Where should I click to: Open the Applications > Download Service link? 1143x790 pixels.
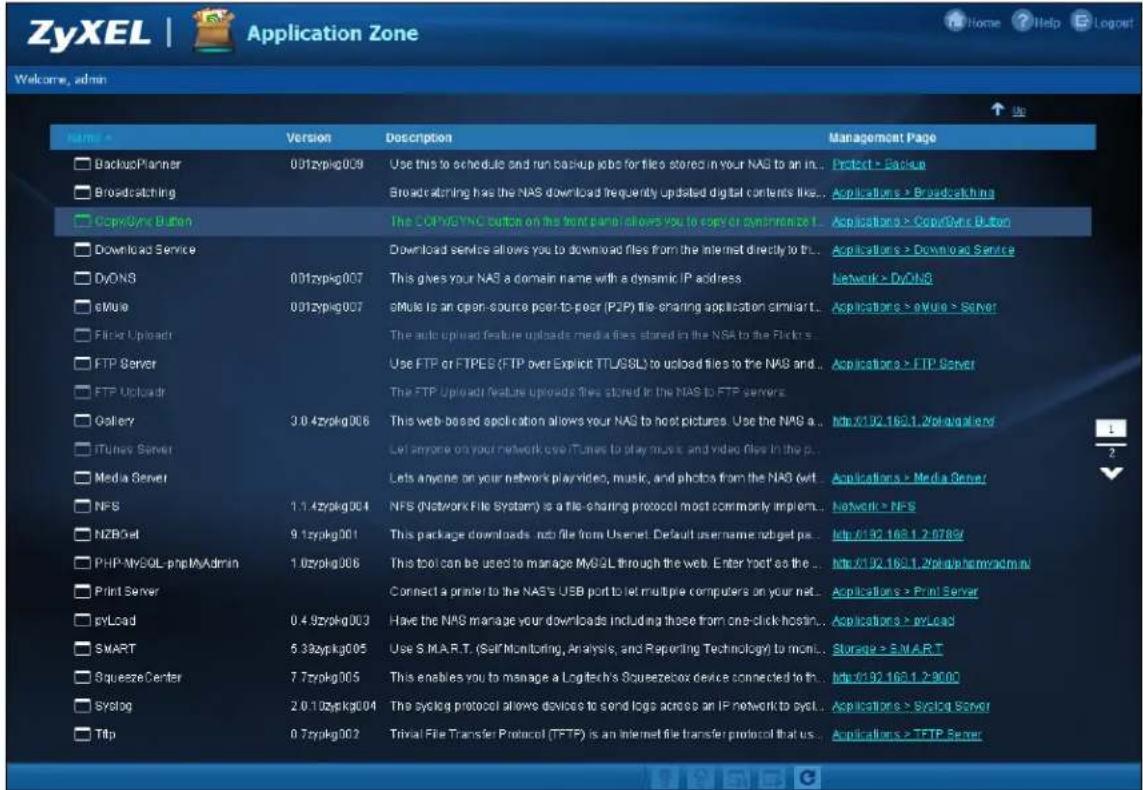(x=923, y=249)
